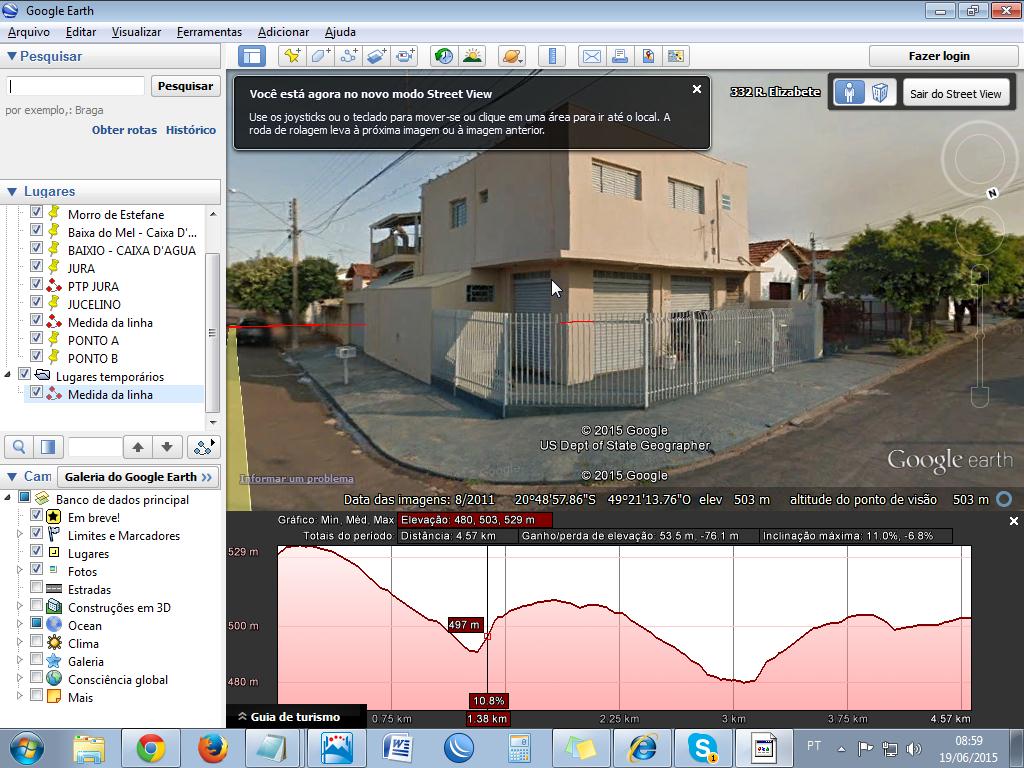Open Firefox from the taskbar
The image size is (1024, 768).
click(x=213, y=748)
